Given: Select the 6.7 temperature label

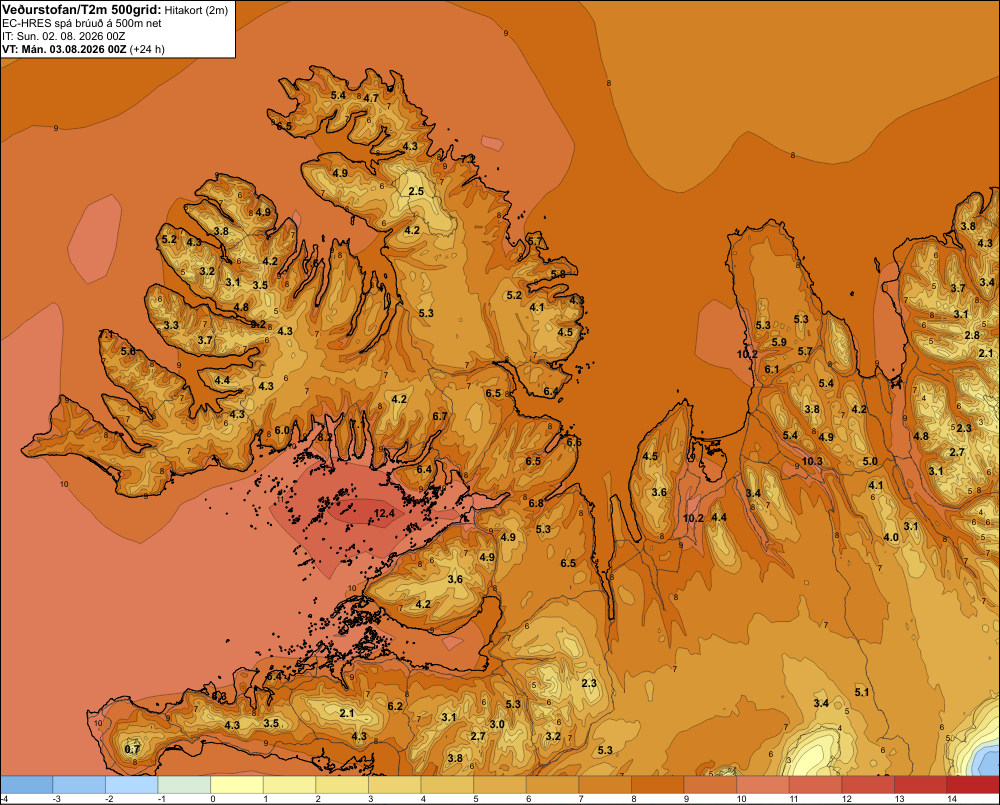Looking at the screenshot, I should click(x=439, y=417).
